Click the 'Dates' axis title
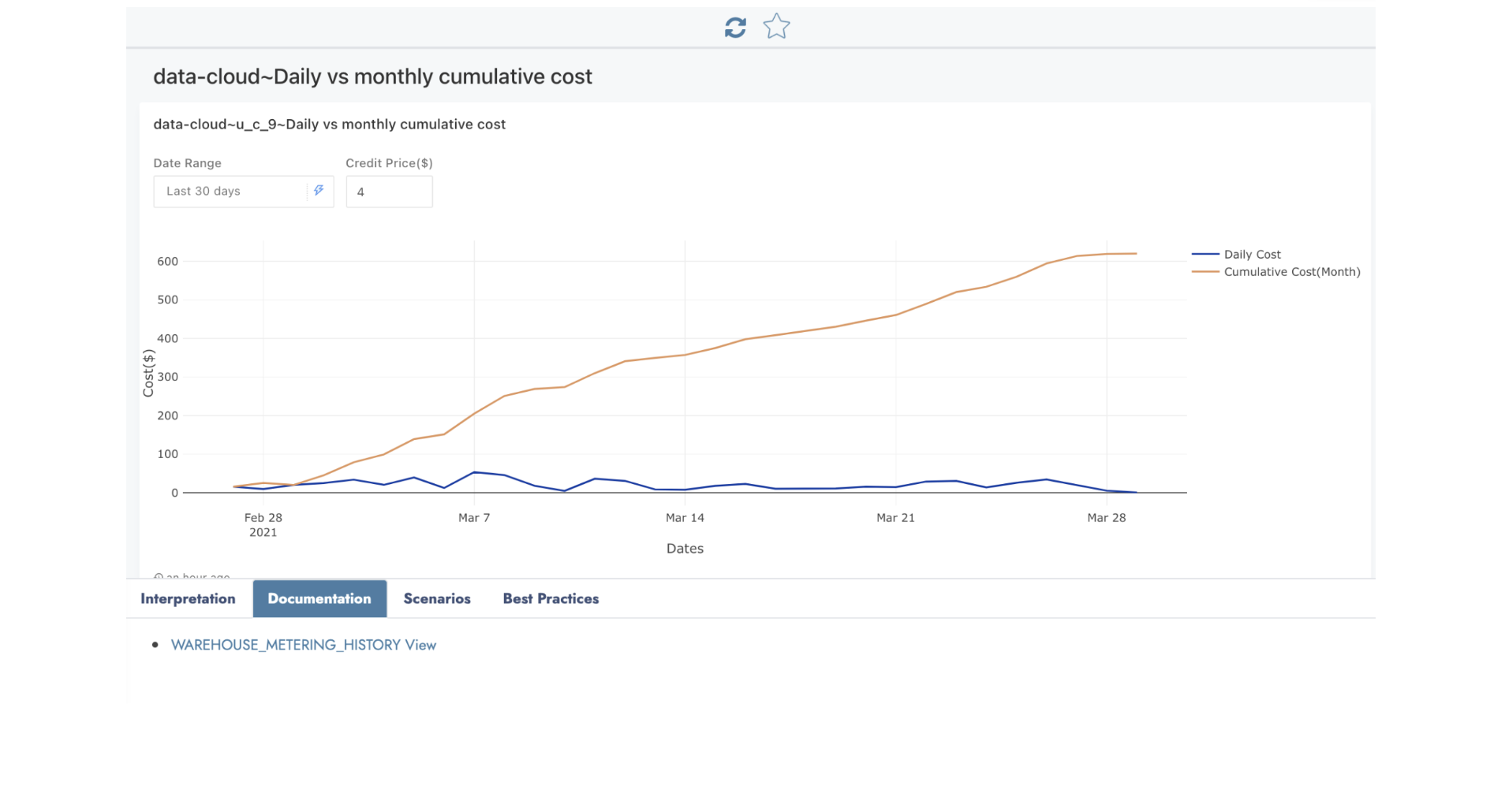1505x812 pixels. (x=685, y=549)
